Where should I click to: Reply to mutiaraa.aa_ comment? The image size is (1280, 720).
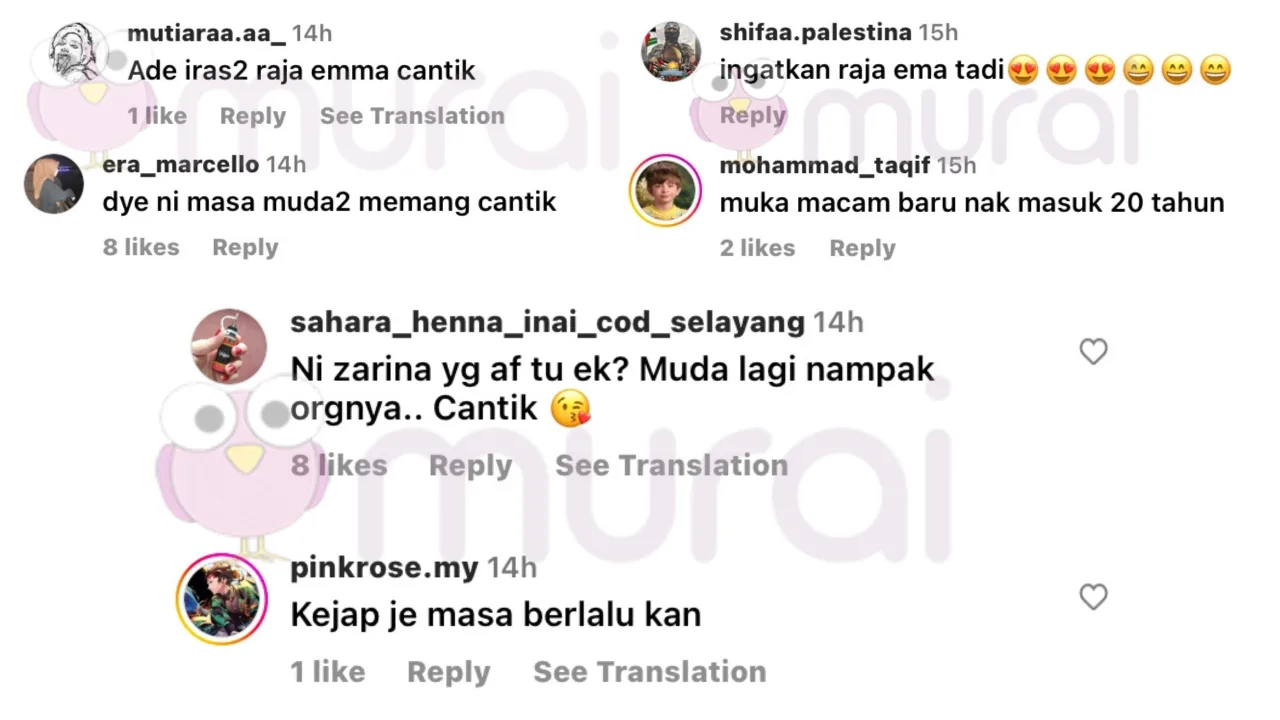(253, 116)
